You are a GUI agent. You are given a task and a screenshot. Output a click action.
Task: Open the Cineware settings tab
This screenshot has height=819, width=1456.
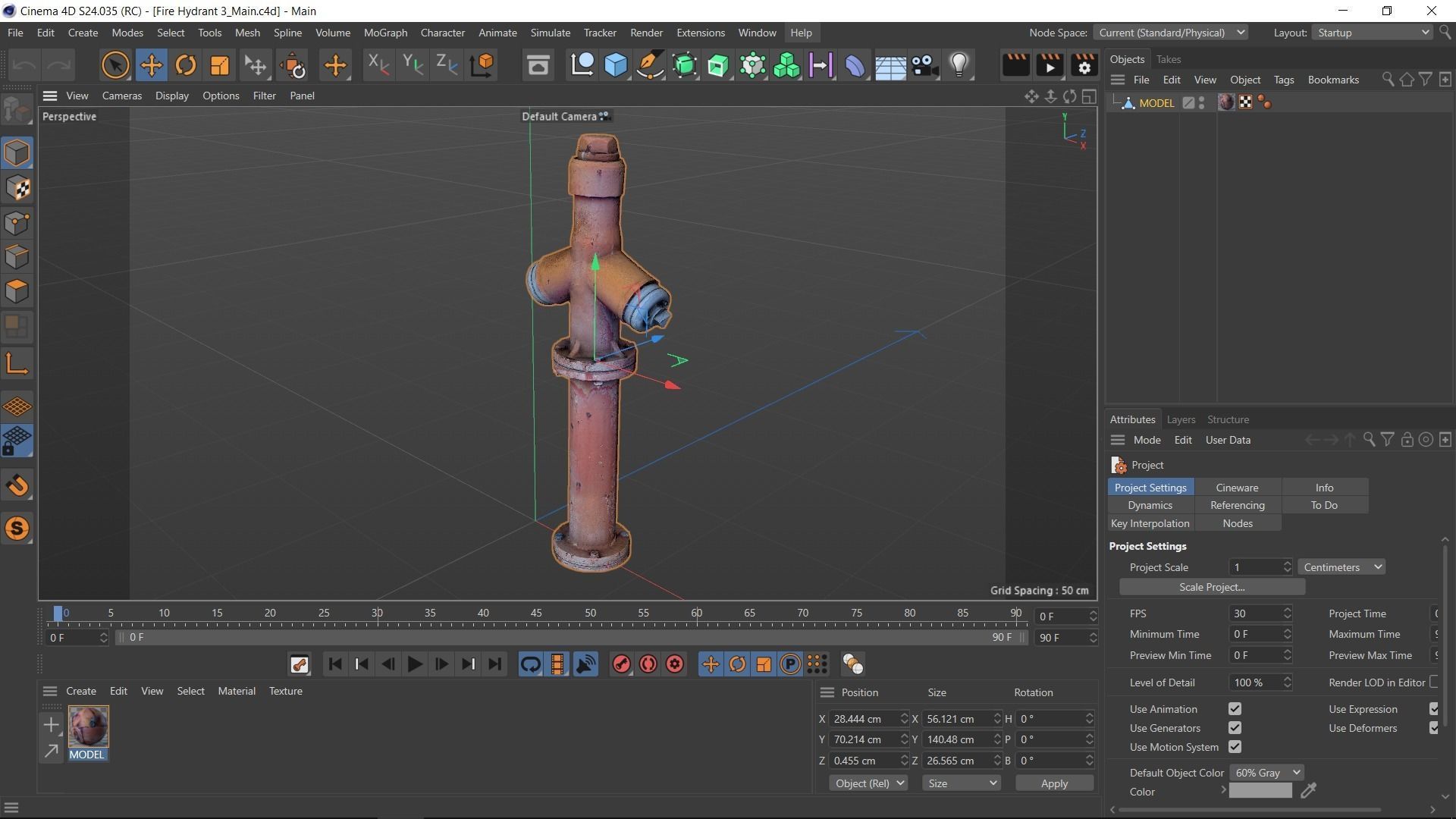(x=1237, y=488)
